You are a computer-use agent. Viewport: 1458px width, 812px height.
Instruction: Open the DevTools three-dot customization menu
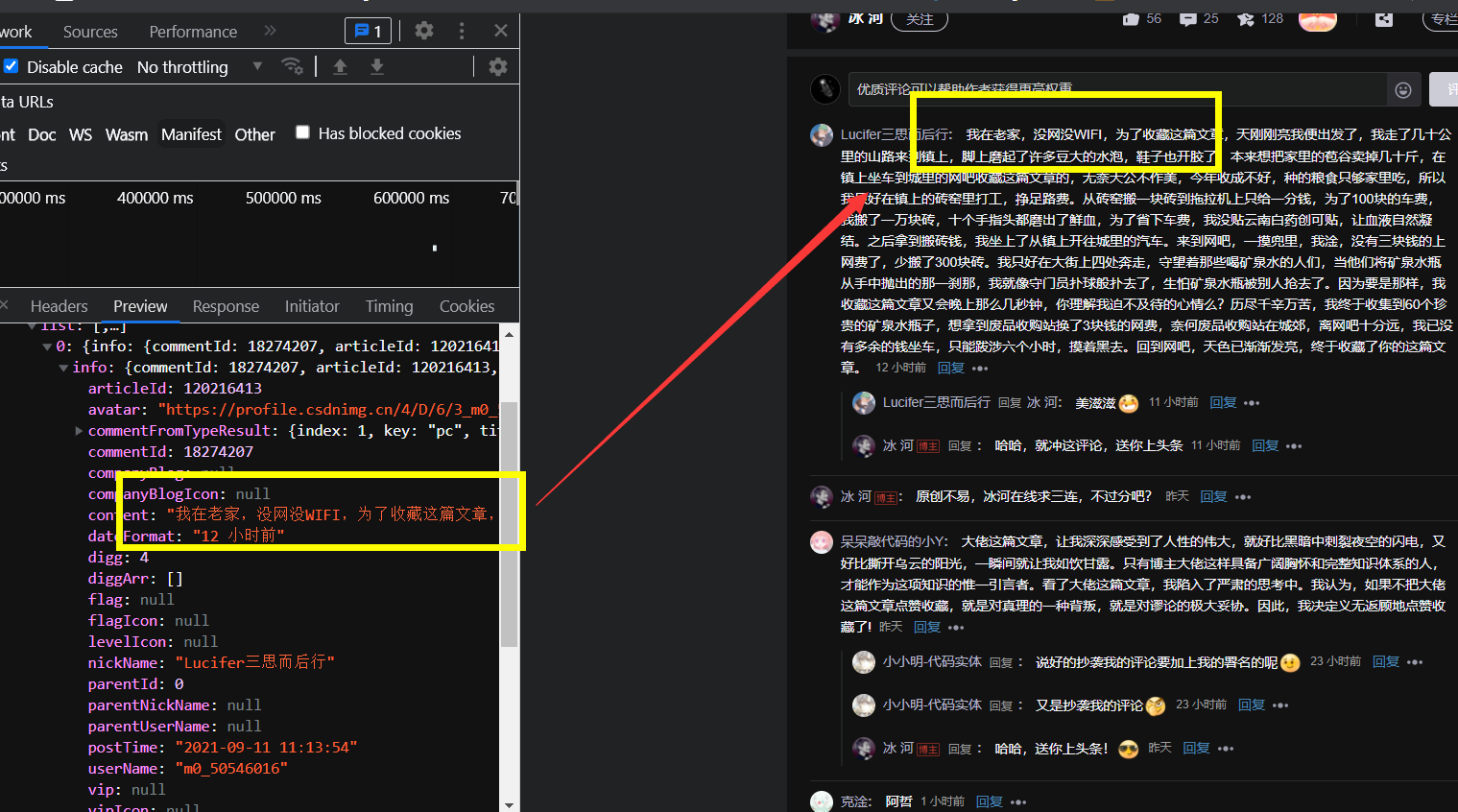click(x=462, y=31)
